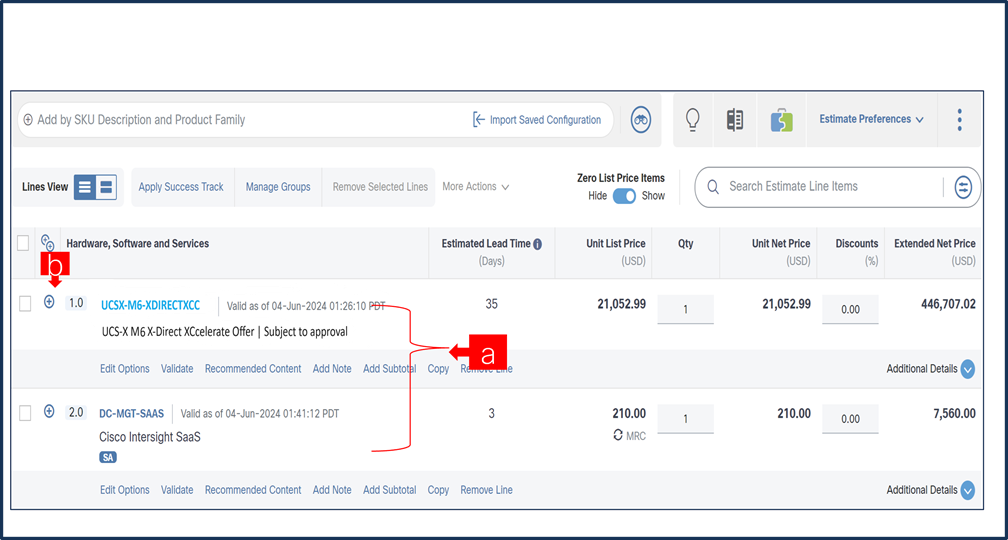Click Add Note for DC-MGT-SAAS line

point(332,490)
